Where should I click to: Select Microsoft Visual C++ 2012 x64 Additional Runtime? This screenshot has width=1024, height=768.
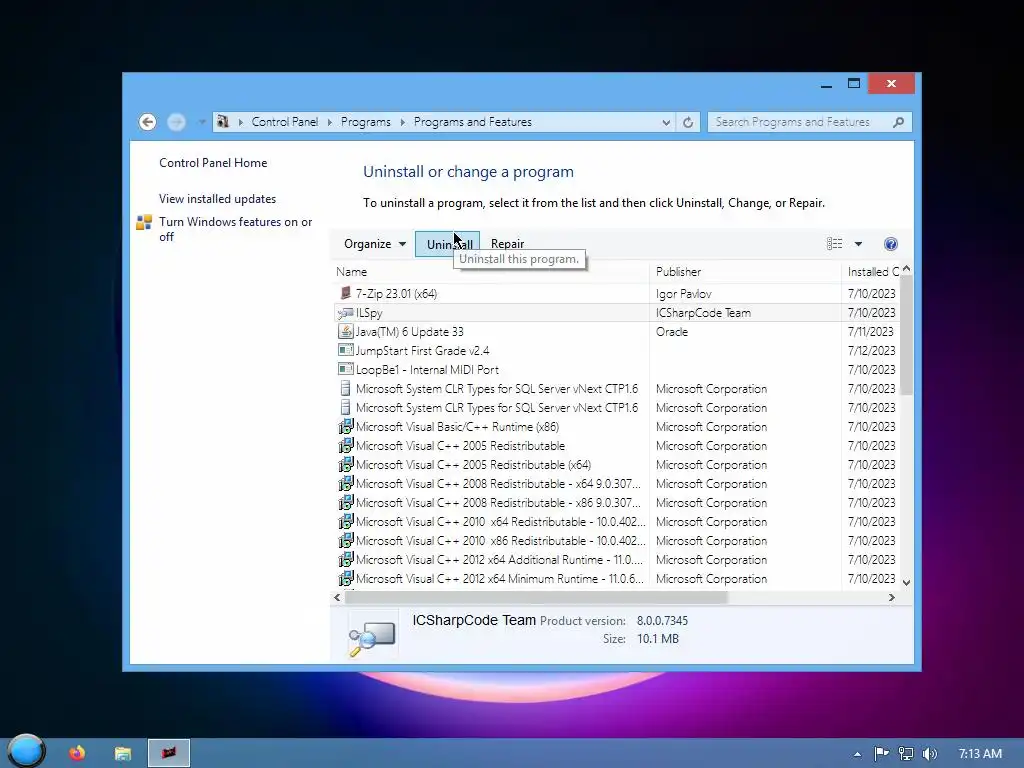pos(500,560)
